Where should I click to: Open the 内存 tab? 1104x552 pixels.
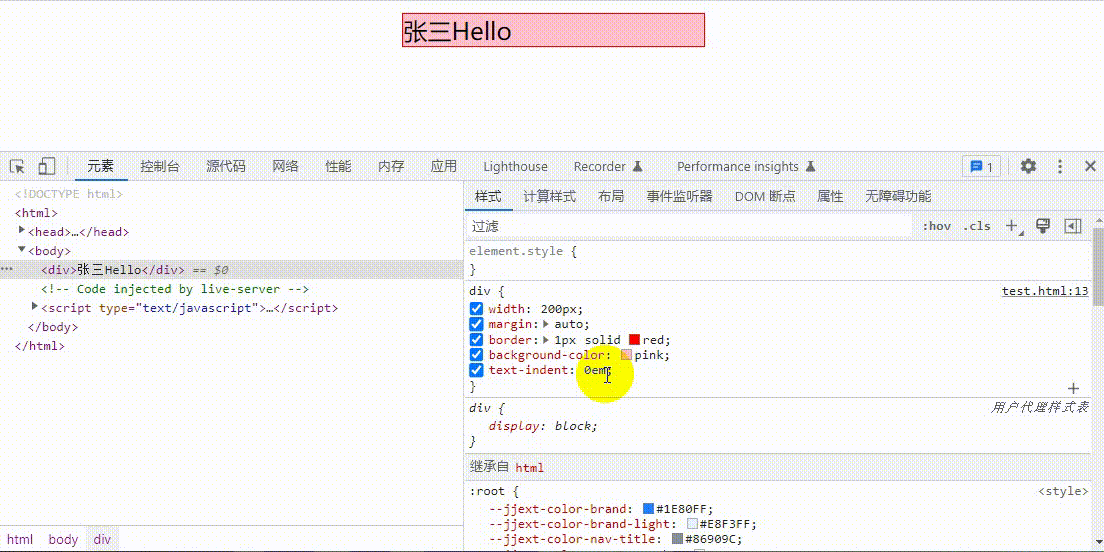pyautogui.click(x=391, y=167)
